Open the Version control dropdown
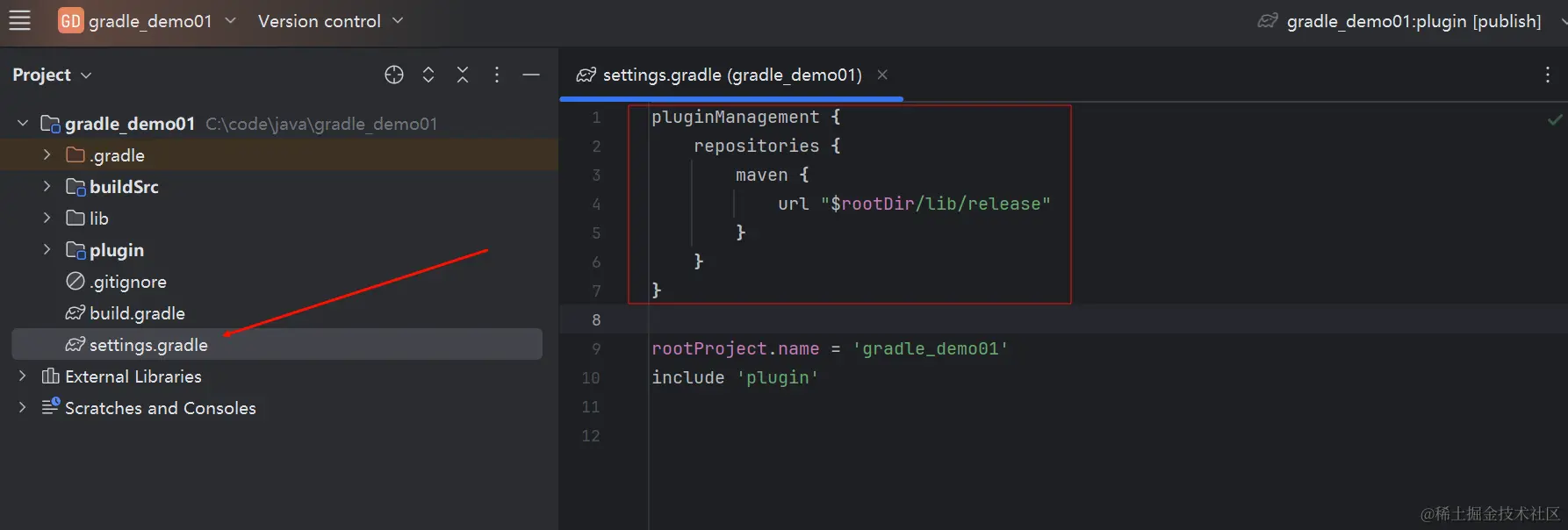 click(x=330, y=20)
